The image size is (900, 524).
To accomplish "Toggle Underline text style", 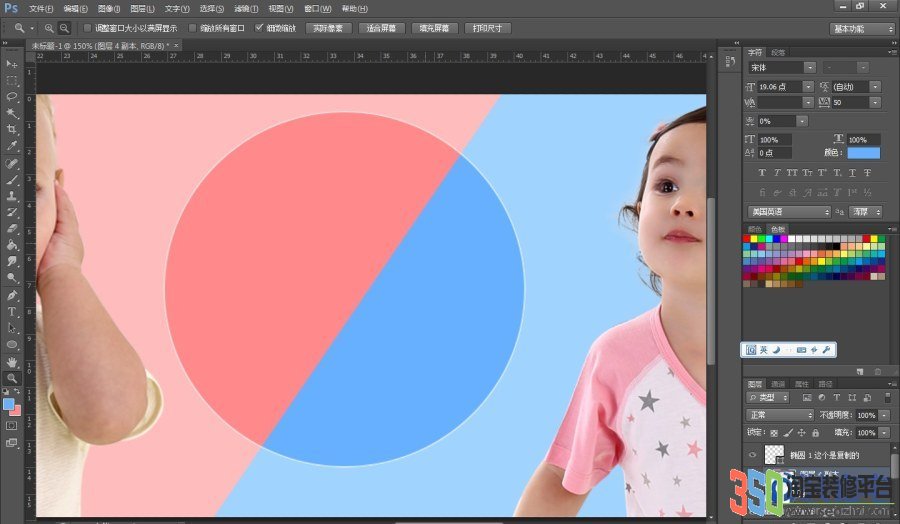I will [x=852, y=173].
